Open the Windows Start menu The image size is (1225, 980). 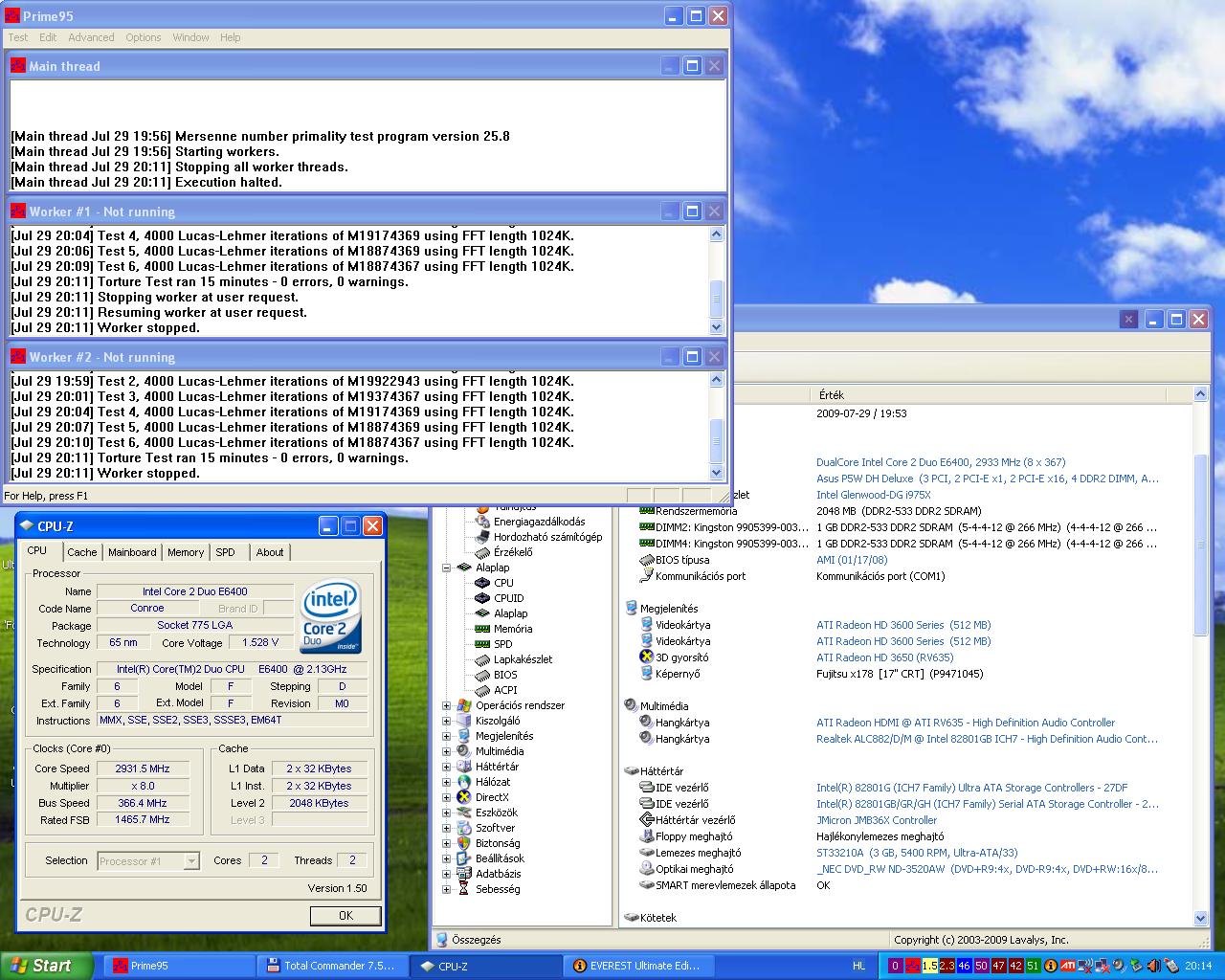pos(46,966)
